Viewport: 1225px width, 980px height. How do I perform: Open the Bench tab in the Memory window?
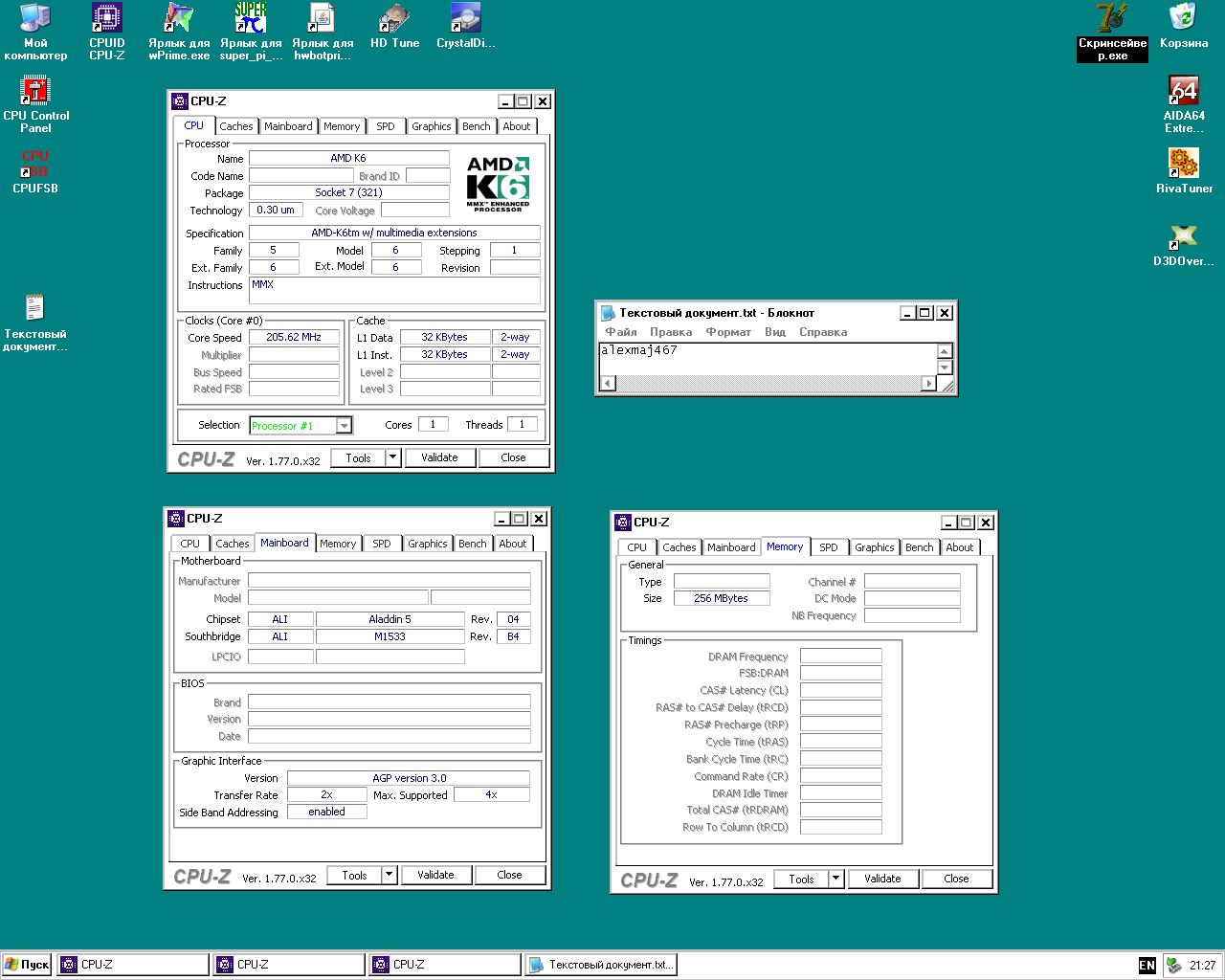(919, 547)
